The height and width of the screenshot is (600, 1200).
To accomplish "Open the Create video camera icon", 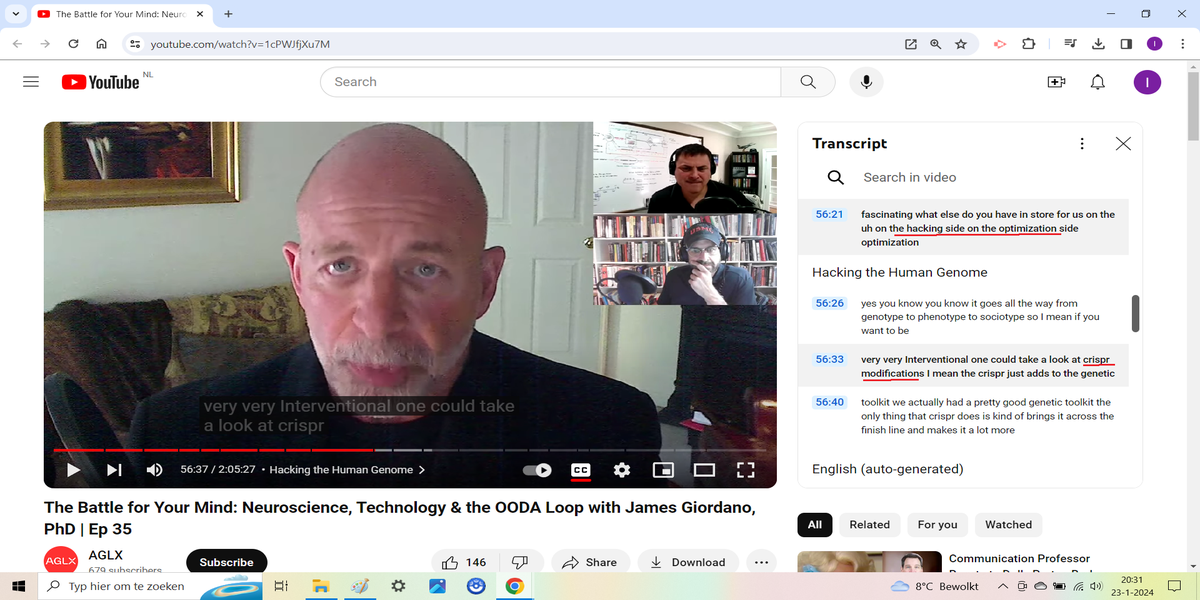I will pyautogui.click(x=1056, y=82).
